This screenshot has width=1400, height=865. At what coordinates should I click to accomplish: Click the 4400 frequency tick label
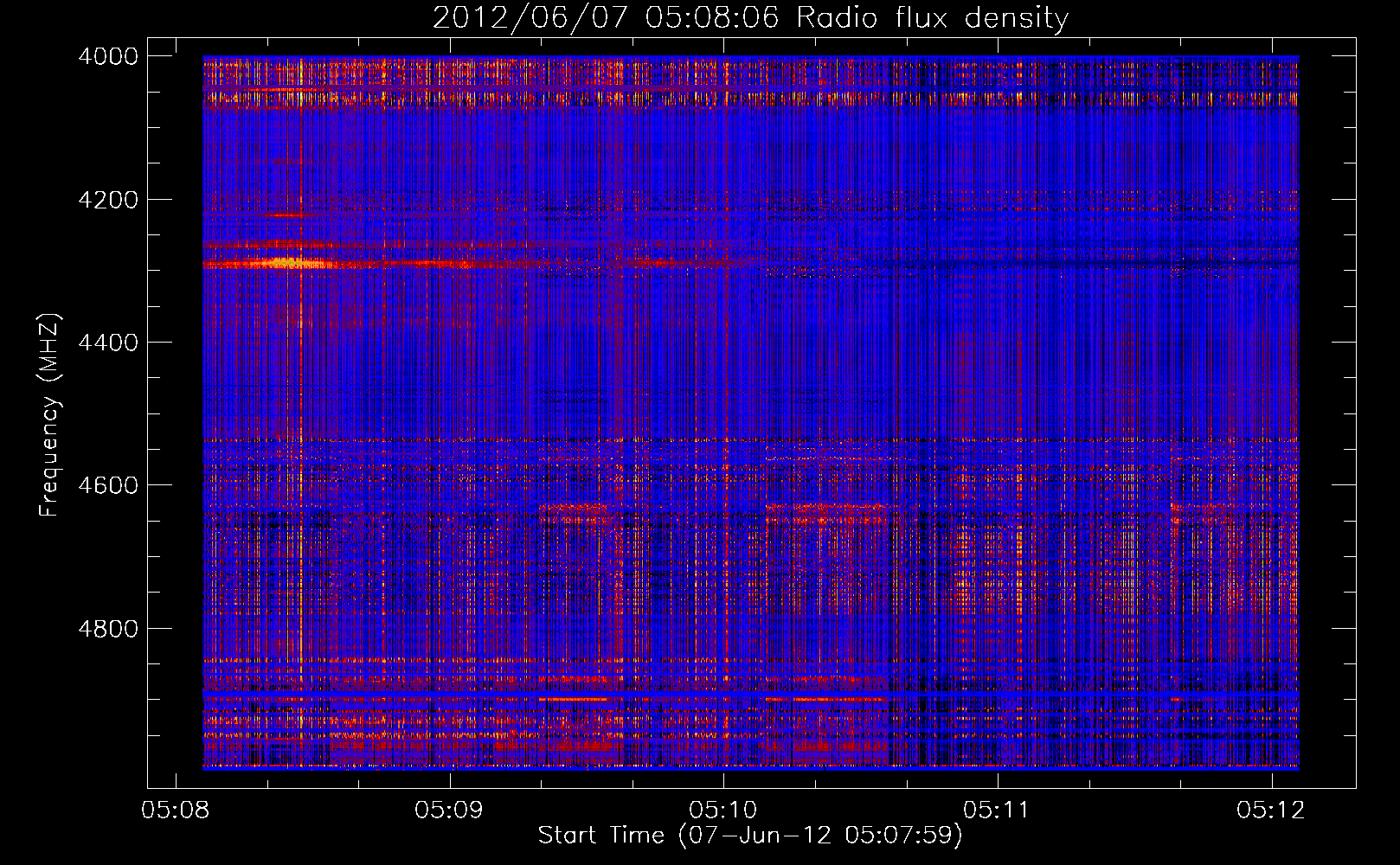[108, 343]
